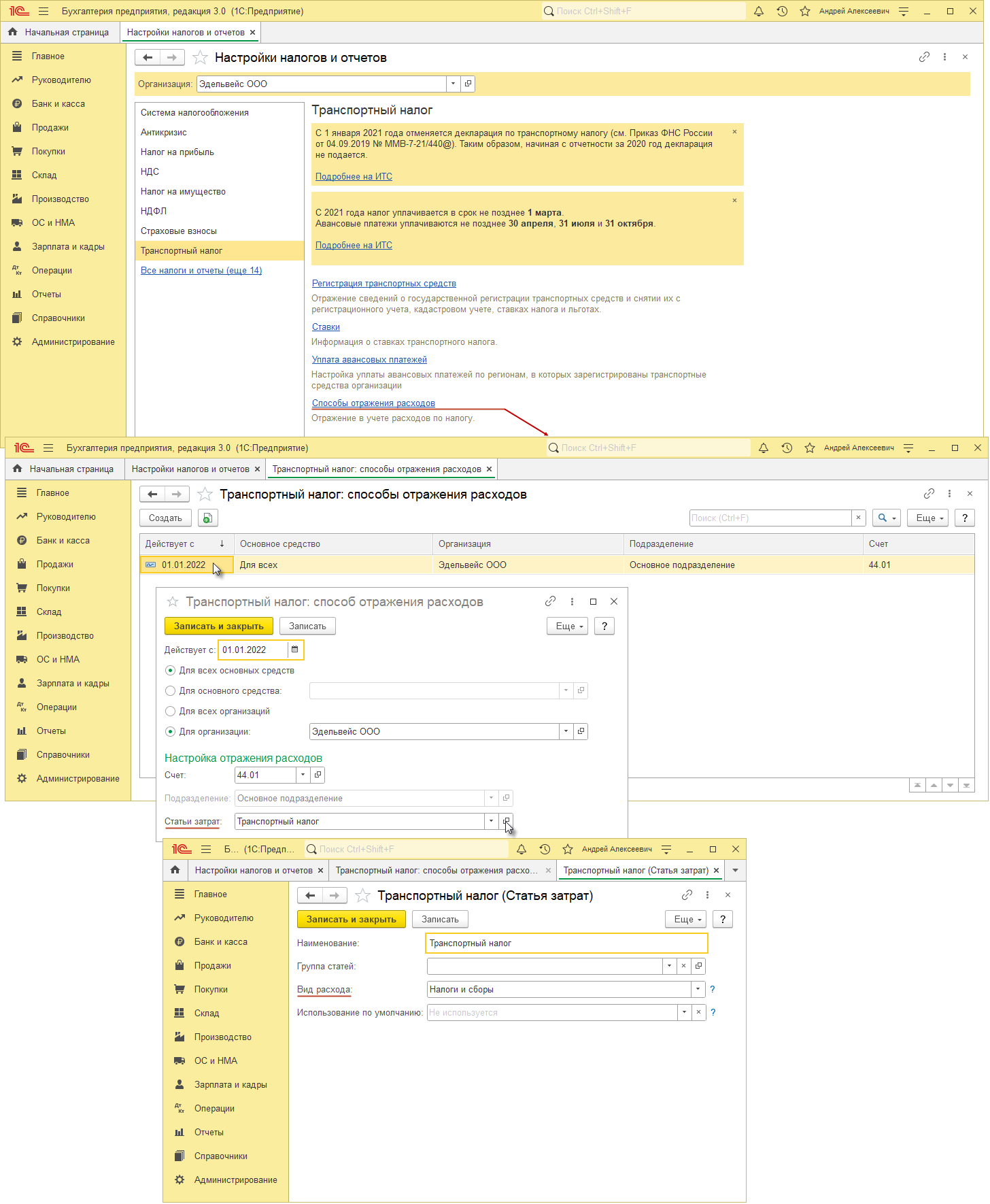Viewport: 990px width, 1204px height.
Task: Open form icon for Статьи затрат field
Action: (506, 821)
